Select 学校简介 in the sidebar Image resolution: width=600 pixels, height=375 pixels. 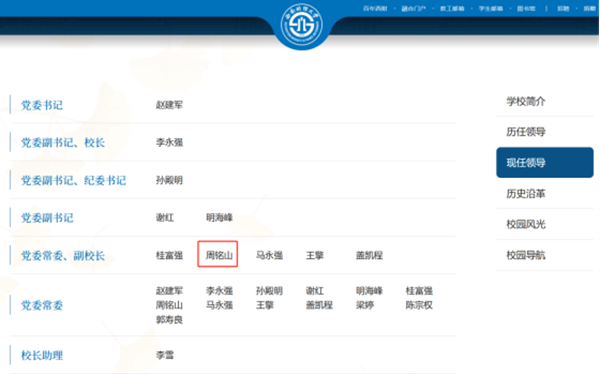[526, 101]
